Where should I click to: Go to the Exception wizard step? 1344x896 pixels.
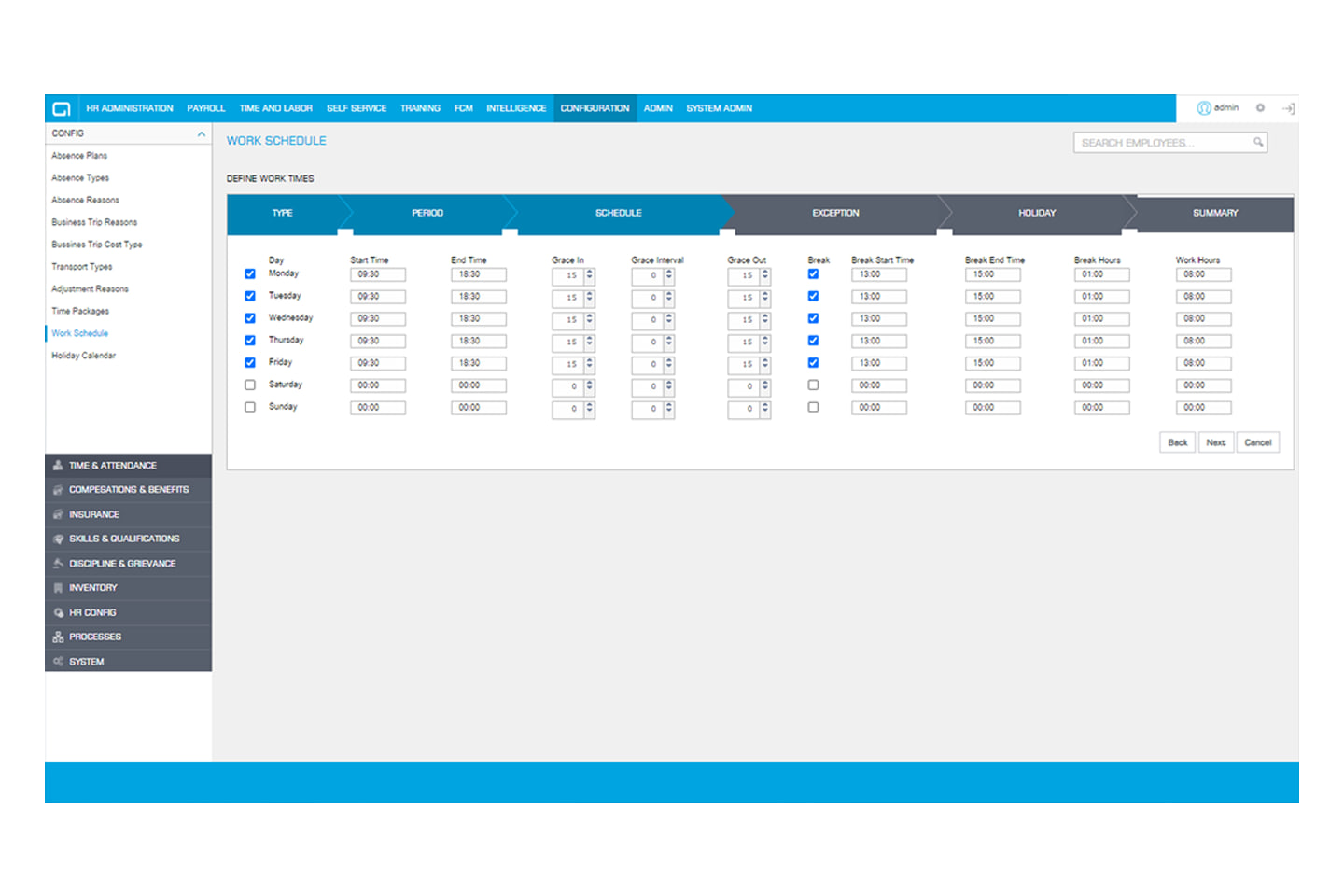(835, 213)
